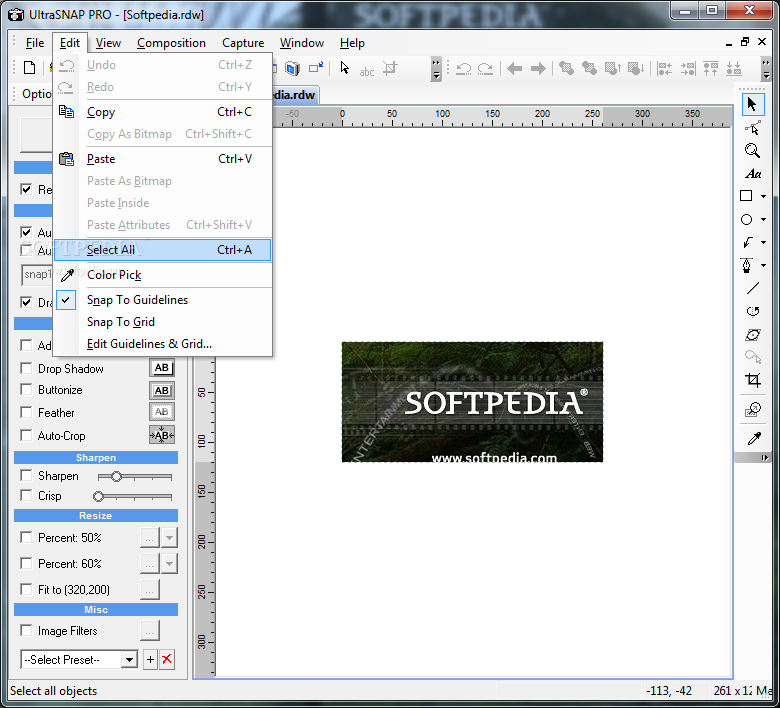
Task: Click the Drop Shadow AB settings button
Action: (162, 368)
